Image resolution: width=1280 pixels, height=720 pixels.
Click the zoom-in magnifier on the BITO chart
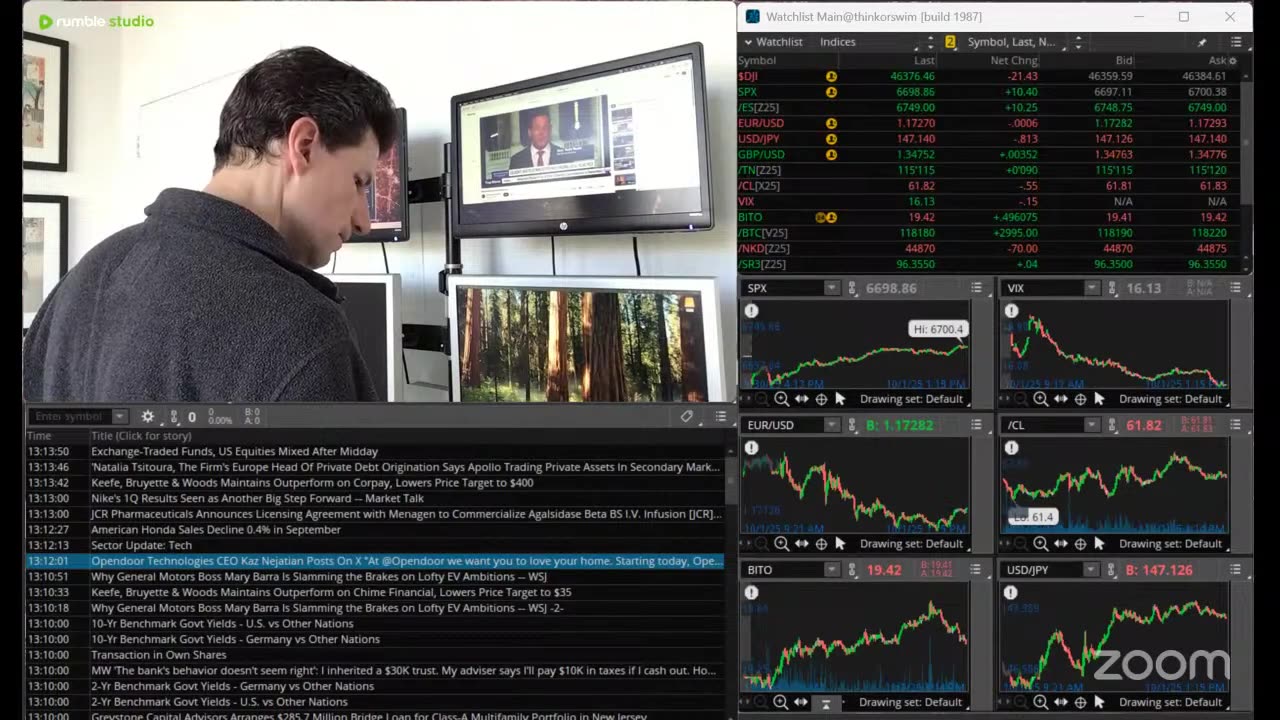point(781,702)
